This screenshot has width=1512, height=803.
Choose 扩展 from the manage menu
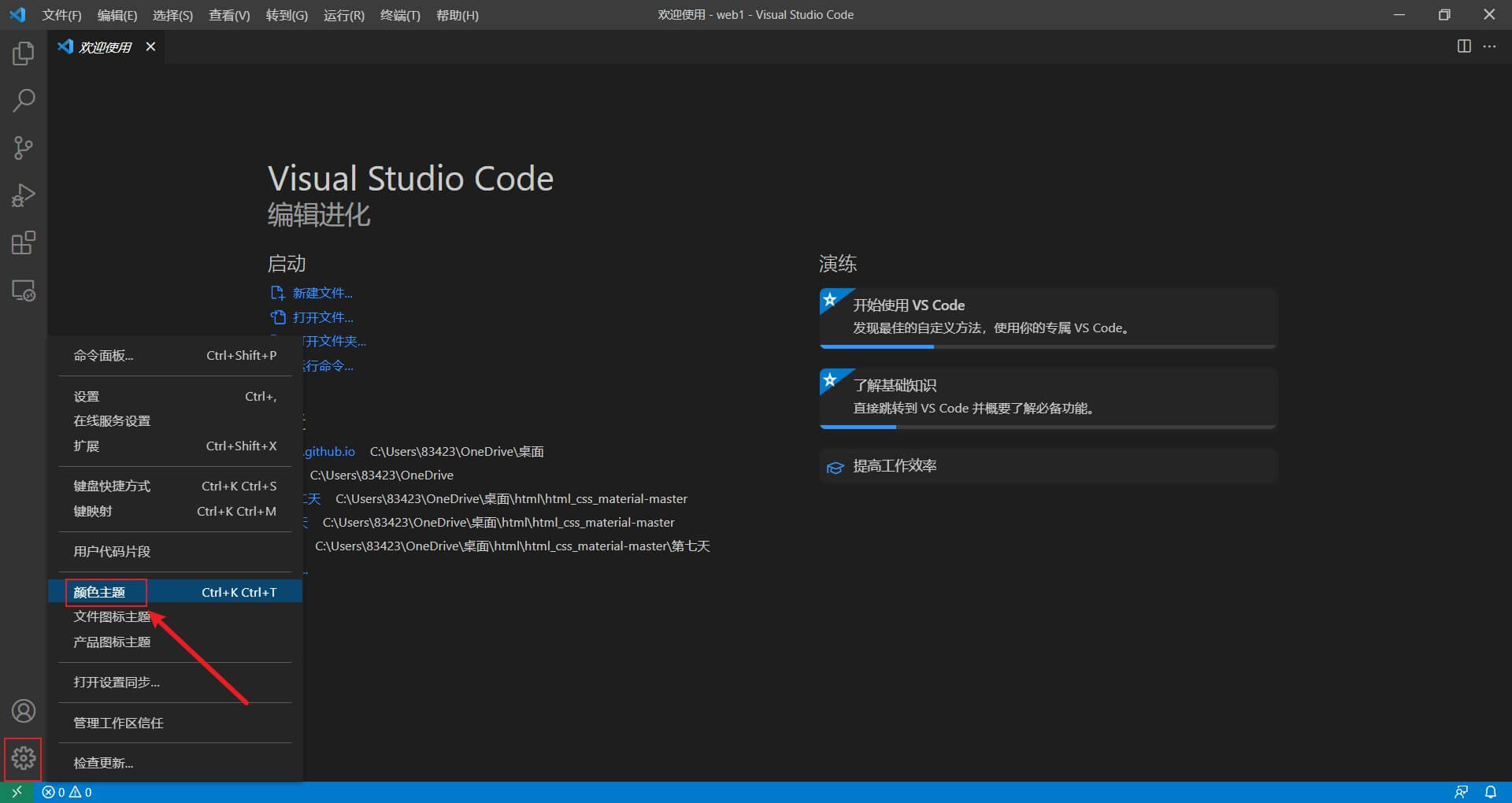[x=175, y=446]
